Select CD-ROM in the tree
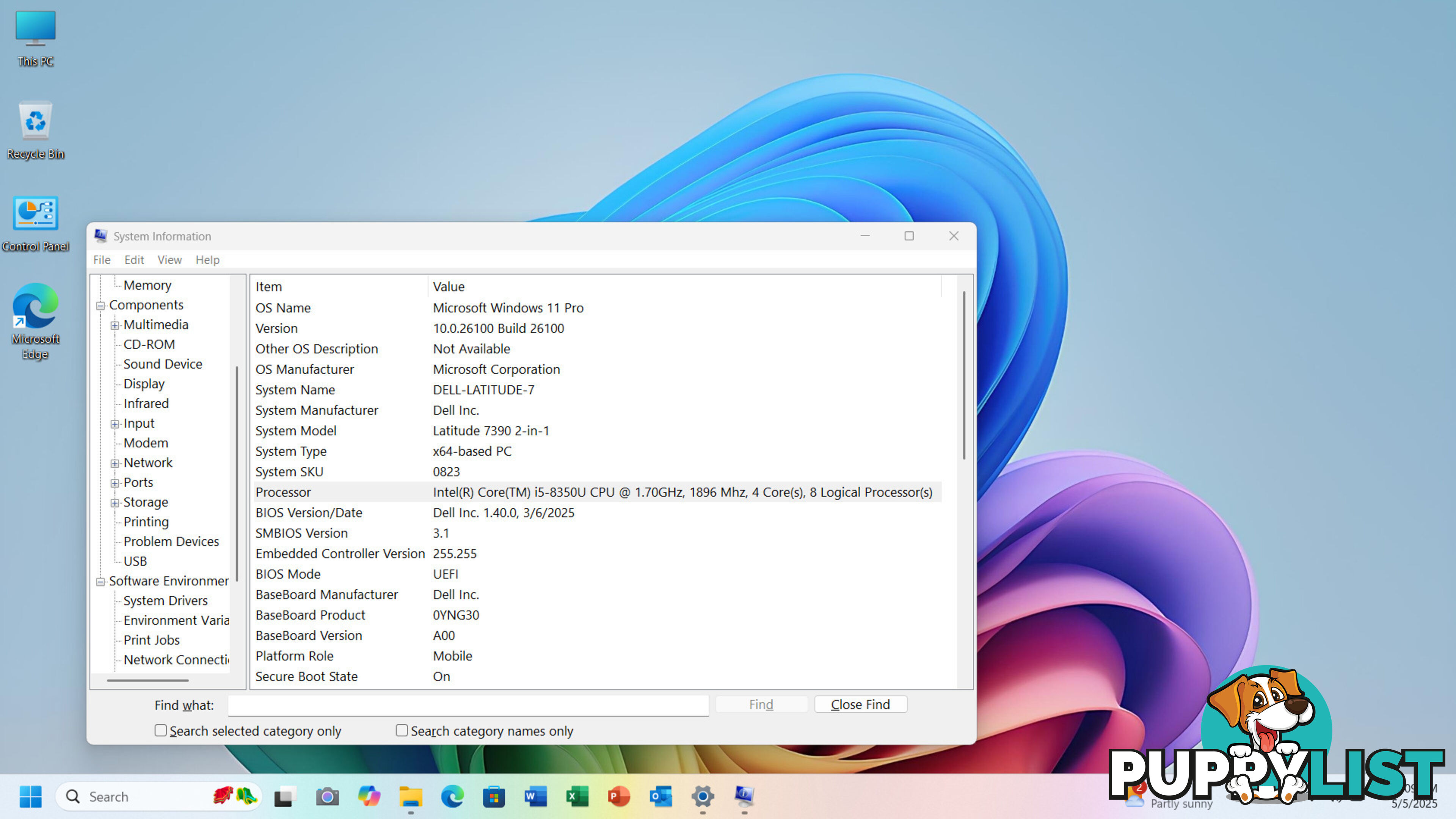 [x=149, y=344]
